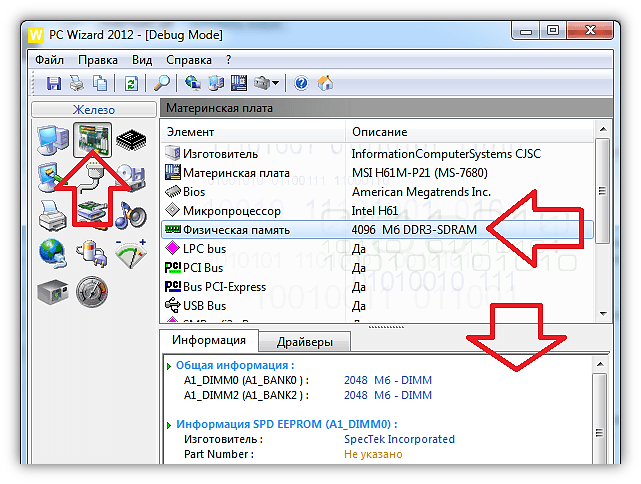The width and height of the screenshot is (641, 484).
Task: Click the MSI H61M-P21 (MS-7680) value
Action: [x=420, y=173]
